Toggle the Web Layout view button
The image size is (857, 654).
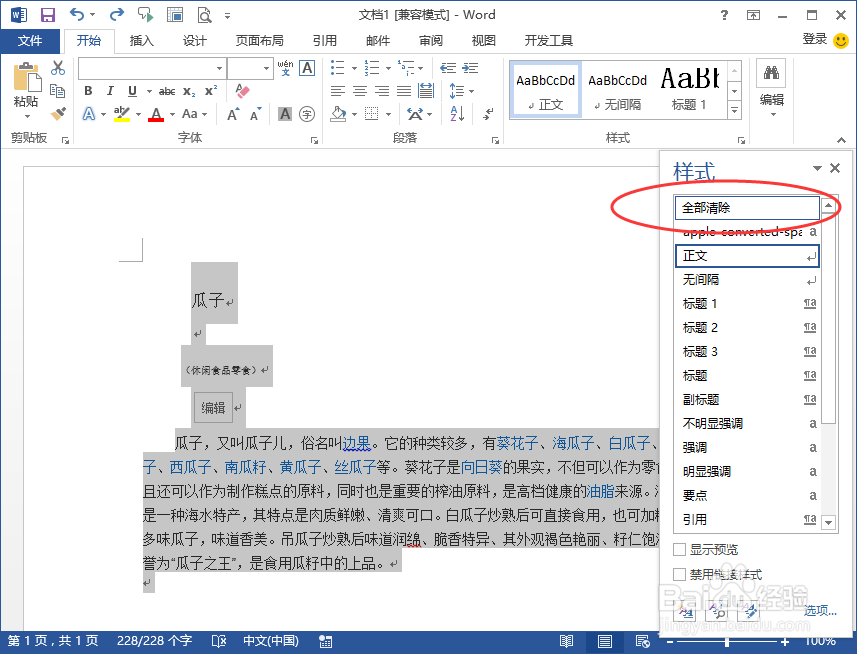641,641
